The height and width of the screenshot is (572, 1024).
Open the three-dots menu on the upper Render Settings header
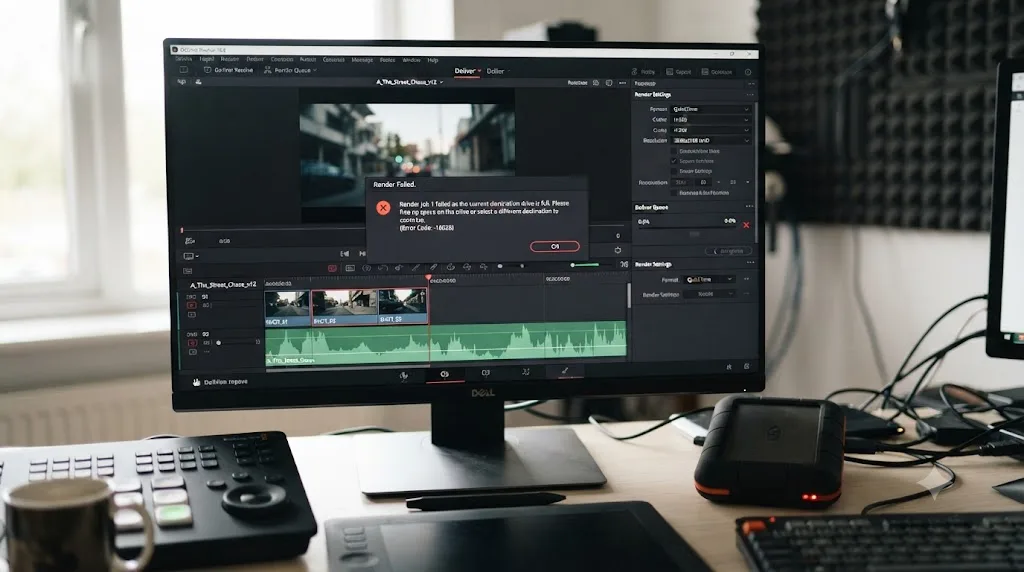tap(750, 95)
